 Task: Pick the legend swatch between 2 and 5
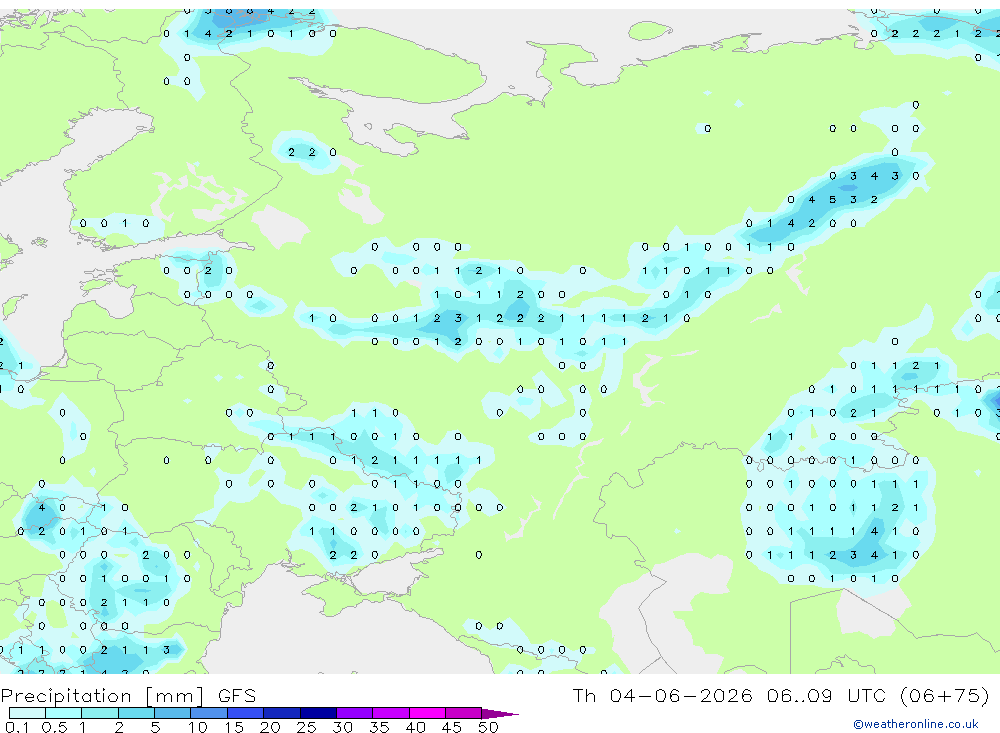pyautogui.click(x=136, y=713)
